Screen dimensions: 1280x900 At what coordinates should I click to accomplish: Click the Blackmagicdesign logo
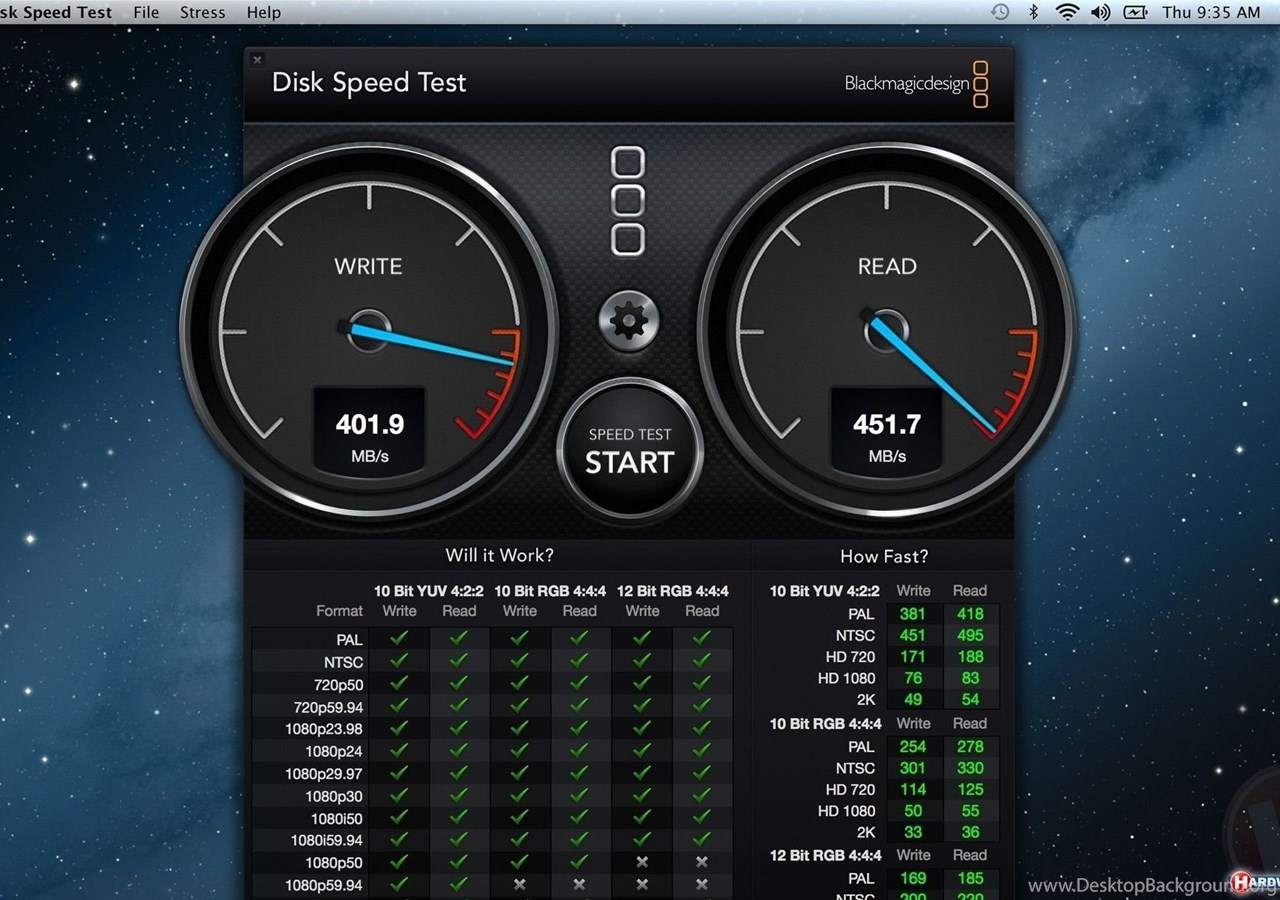click(917, 84)
